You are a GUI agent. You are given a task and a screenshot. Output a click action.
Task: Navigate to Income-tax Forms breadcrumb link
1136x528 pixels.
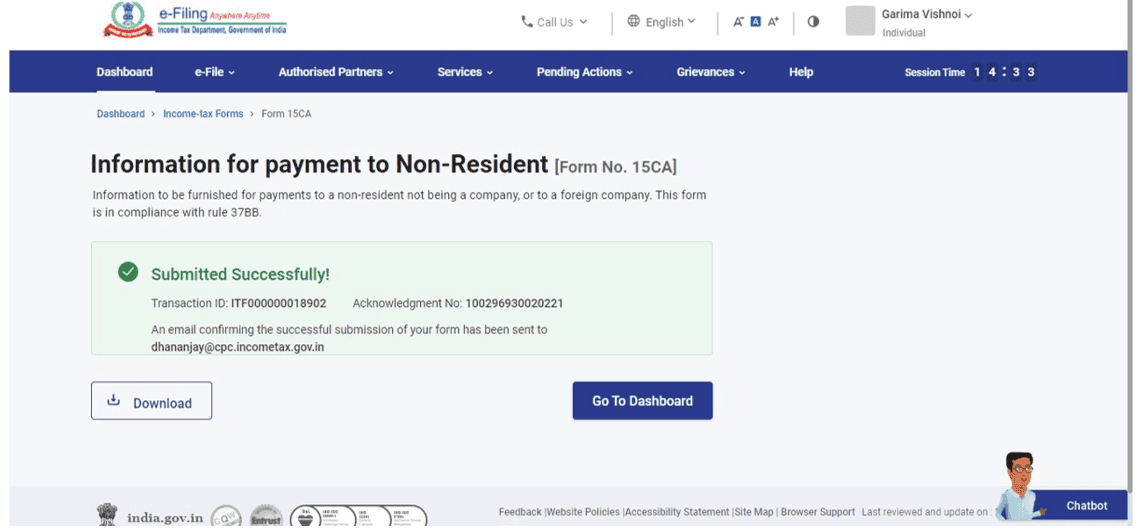(203, 114)
